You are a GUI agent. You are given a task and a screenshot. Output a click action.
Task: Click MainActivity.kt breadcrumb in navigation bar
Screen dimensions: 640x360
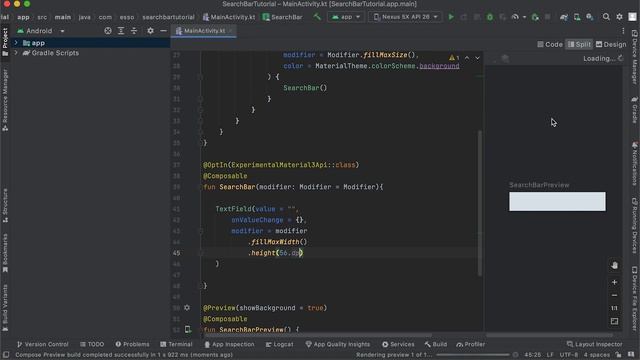tap(229, 17)
